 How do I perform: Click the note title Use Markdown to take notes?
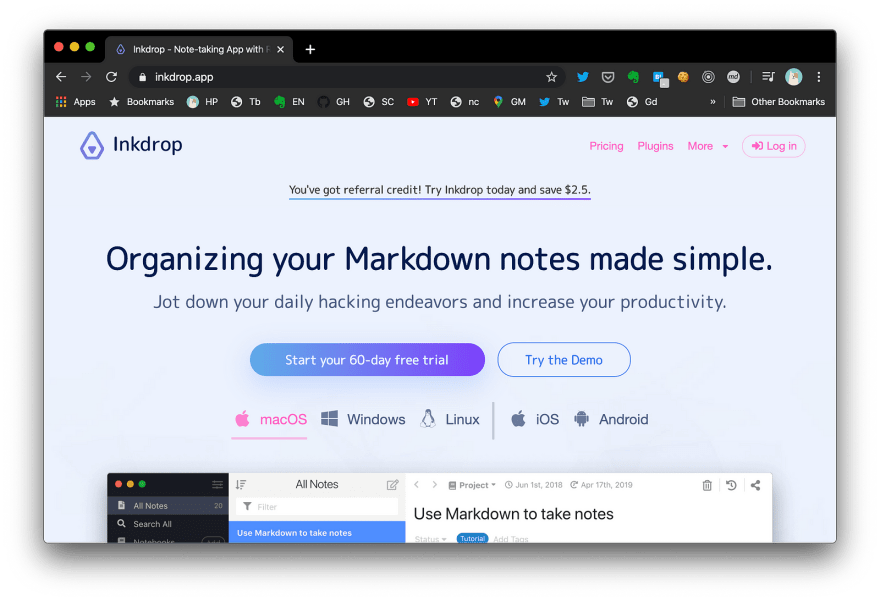coord(514,514)
